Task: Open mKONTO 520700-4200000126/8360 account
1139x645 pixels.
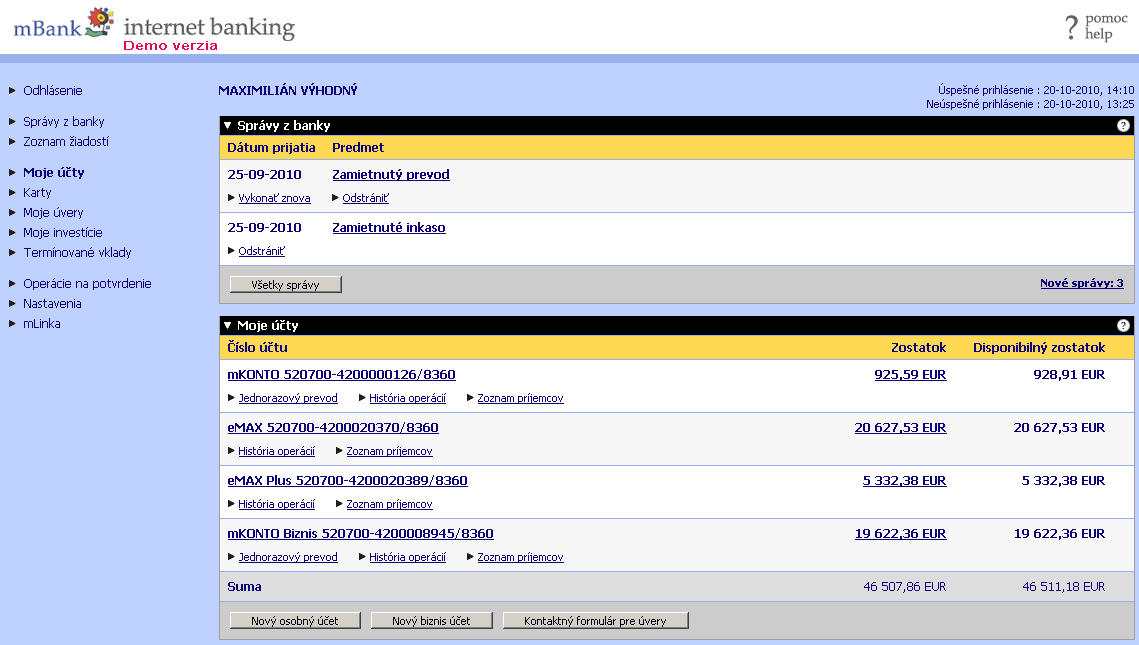Action: [x=341, y=375]
